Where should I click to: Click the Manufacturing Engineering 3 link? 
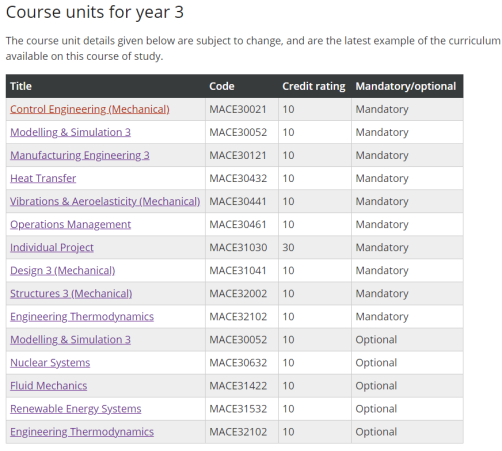80,155
